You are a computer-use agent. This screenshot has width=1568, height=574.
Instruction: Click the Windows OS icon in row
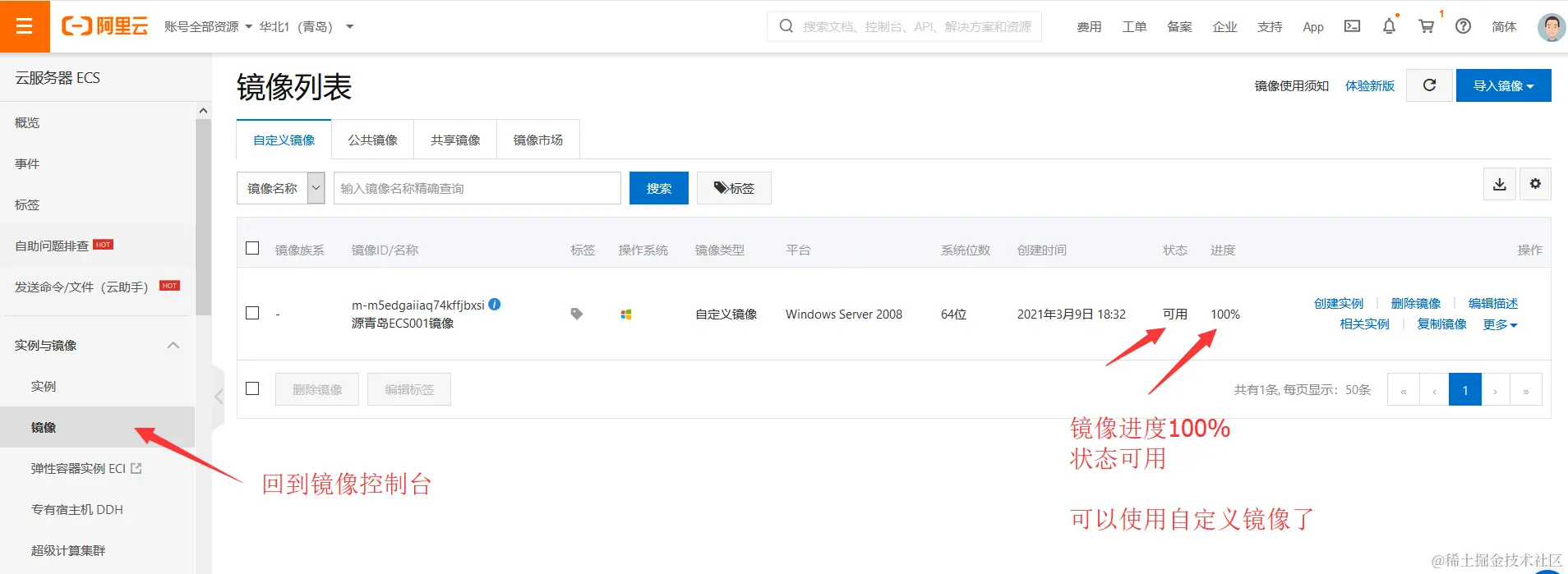(x=626, y=314)
